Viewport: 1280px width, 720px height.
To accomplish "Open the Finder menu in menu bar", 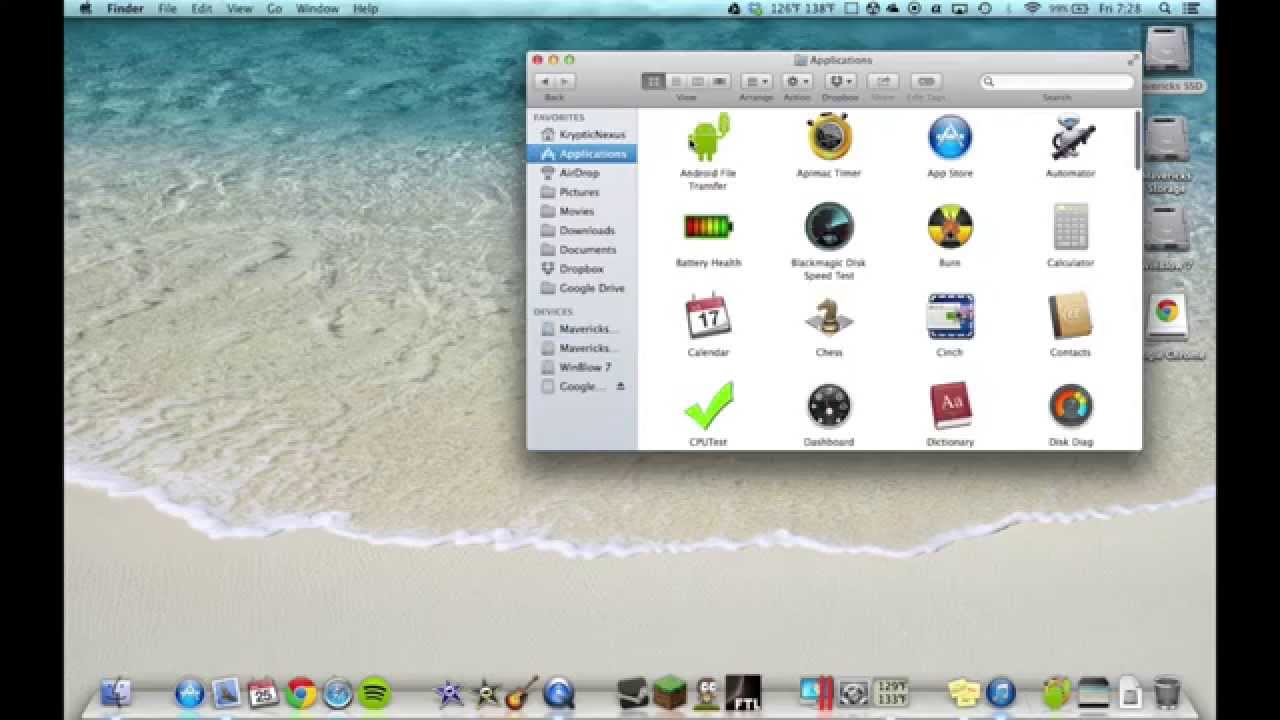I will [125, 8].
